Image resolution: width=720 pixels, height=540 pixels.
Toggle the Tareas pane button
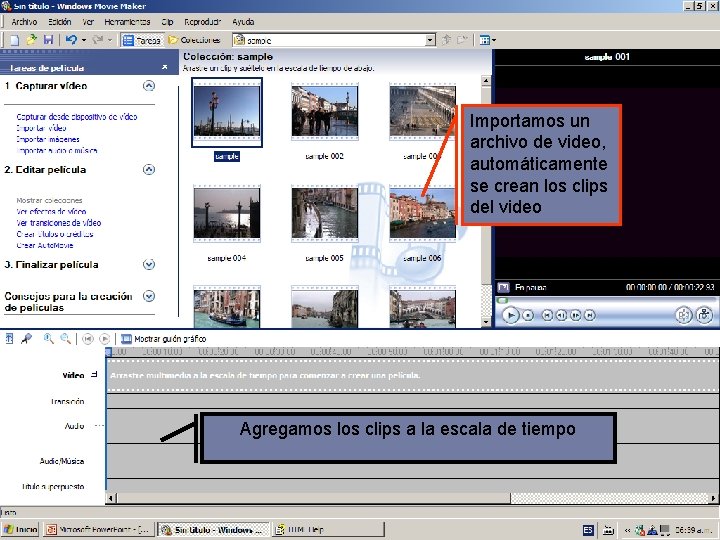coord(142,40)
